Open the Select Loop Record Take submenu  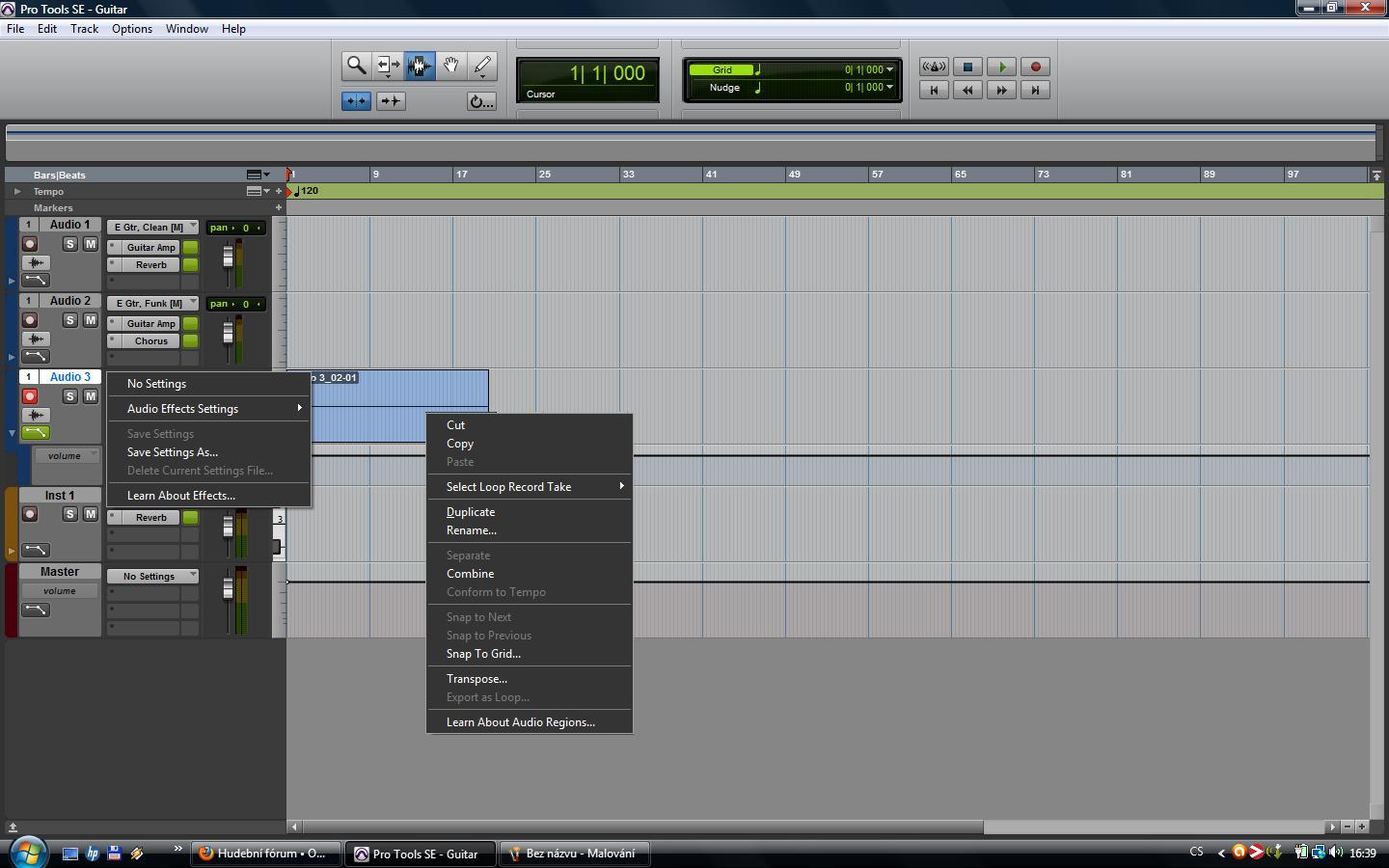(530, 487)
